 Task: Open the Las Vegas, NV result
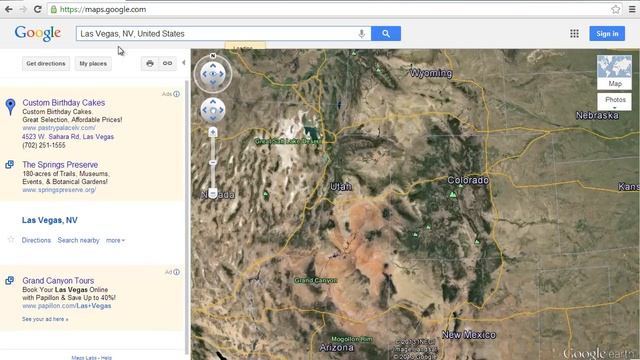tap(50, 220)
